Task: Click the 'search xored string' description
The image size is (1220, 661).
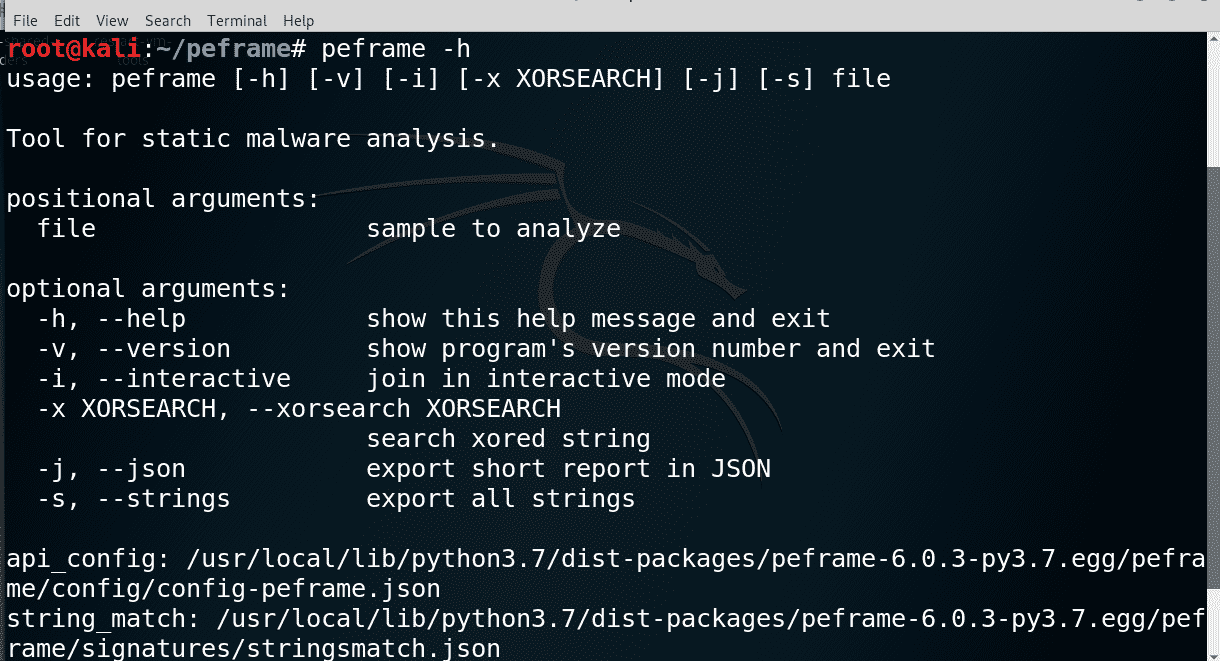Action: tap(508, 439)
